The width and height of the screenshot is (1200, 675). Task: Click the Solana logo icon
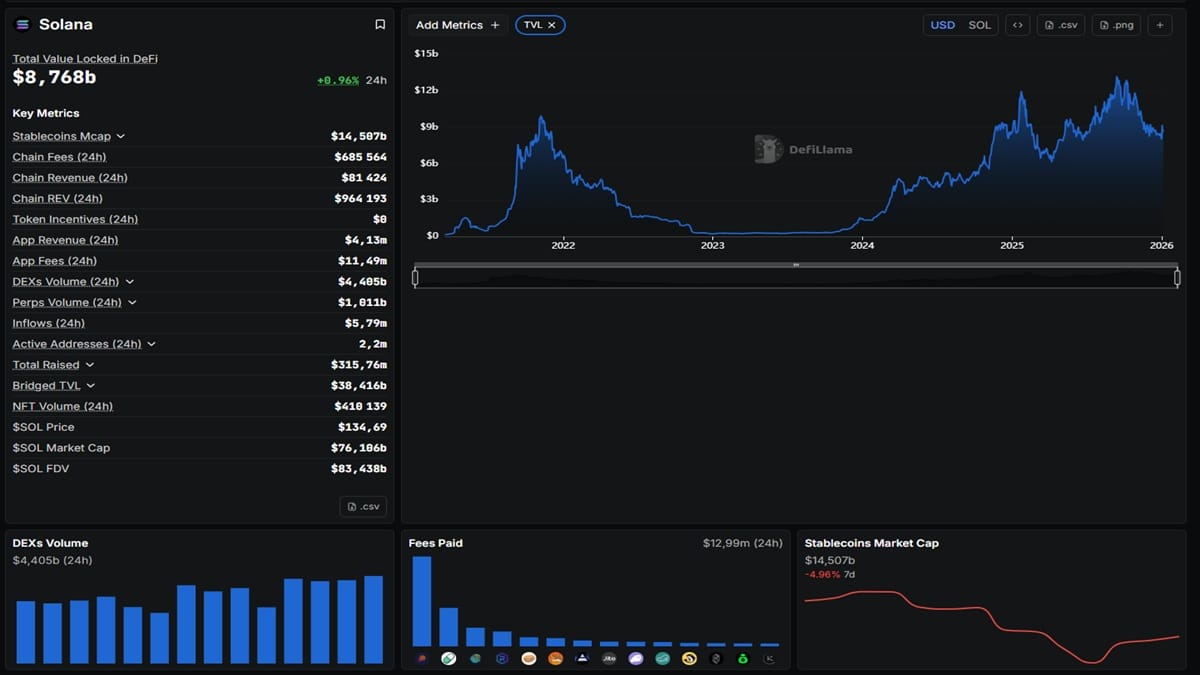(x=22, y=24)
